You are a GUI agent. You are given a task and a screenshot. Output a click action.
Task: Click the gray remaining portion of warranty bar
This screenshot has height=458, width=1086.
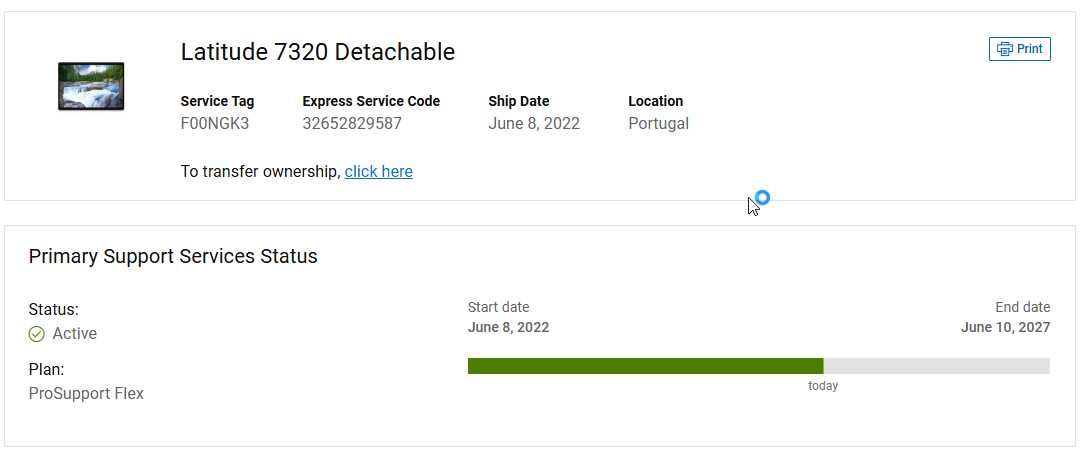[936, 366]
